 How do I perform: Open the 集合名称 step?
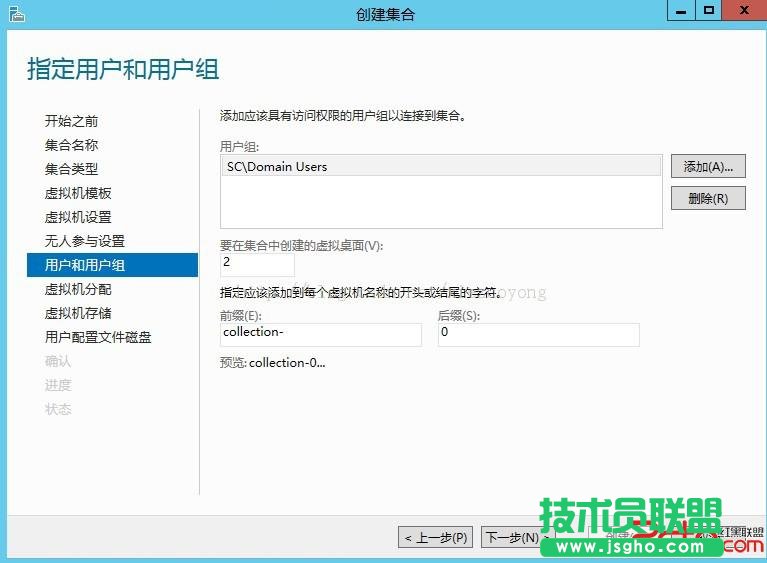point(71,145)
